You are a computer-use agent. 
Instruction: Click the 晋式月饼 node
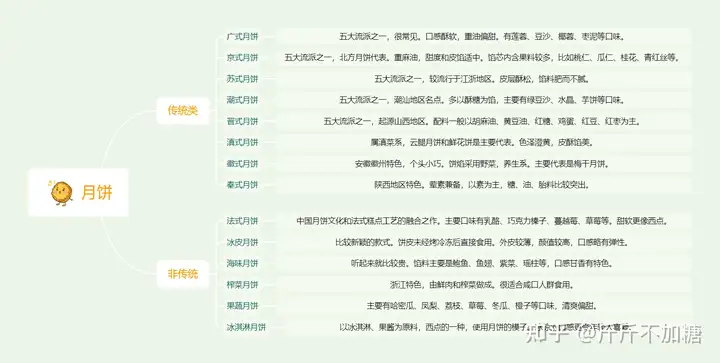[x=242, y=122]
